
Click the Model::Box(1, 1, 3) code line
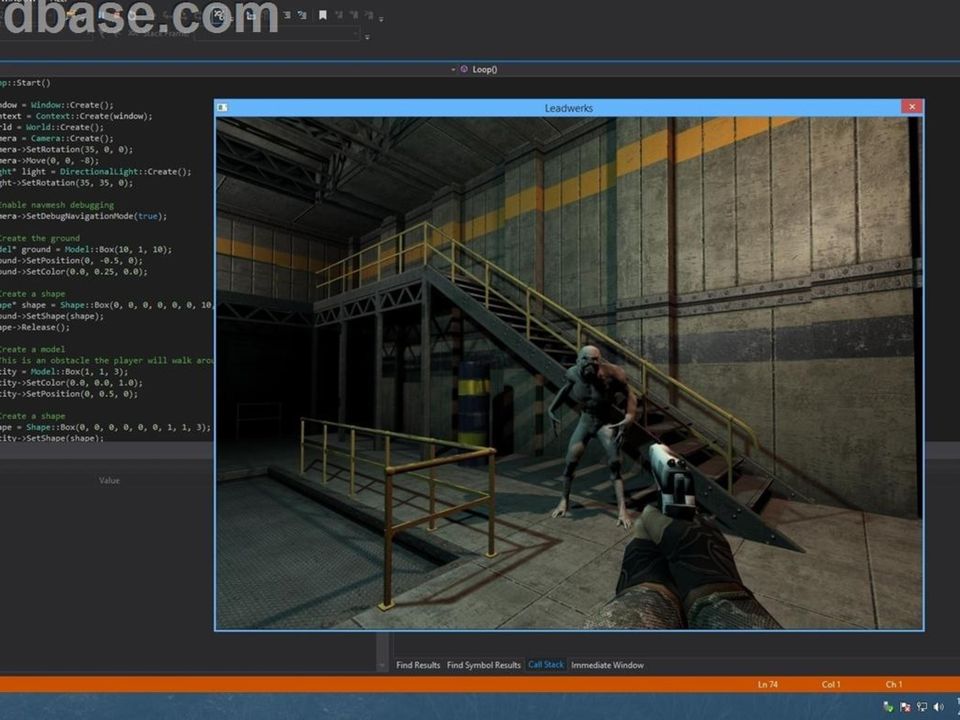64,372
